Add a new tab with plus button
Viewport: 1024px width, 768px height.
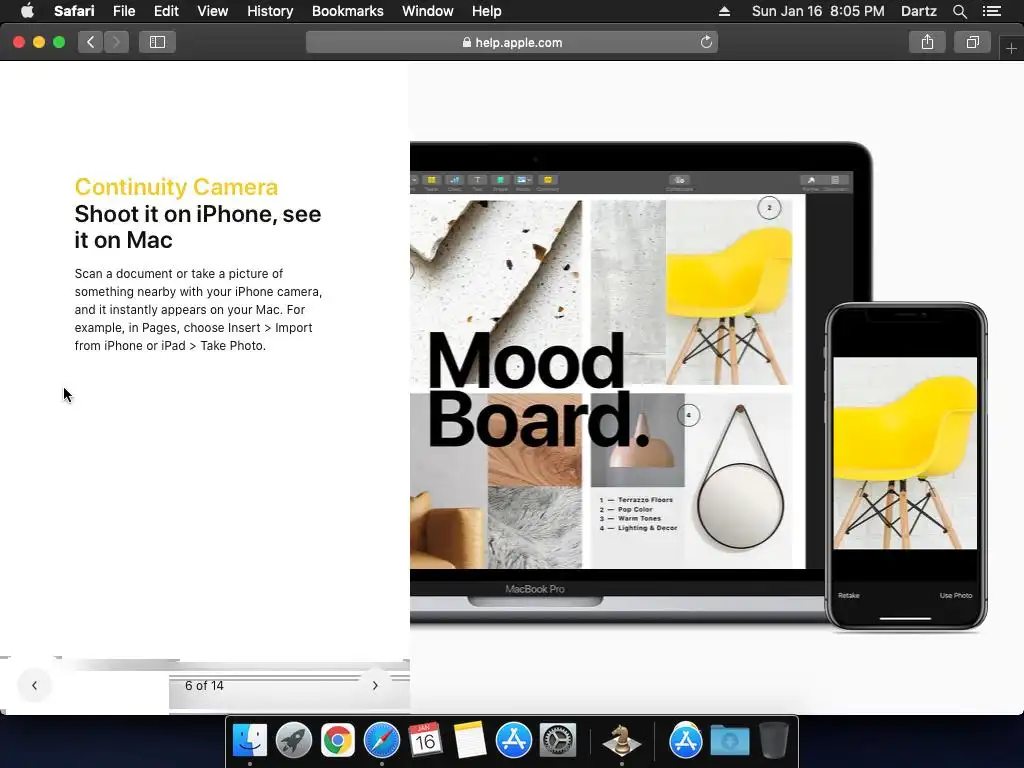[x=1011, y=49]
